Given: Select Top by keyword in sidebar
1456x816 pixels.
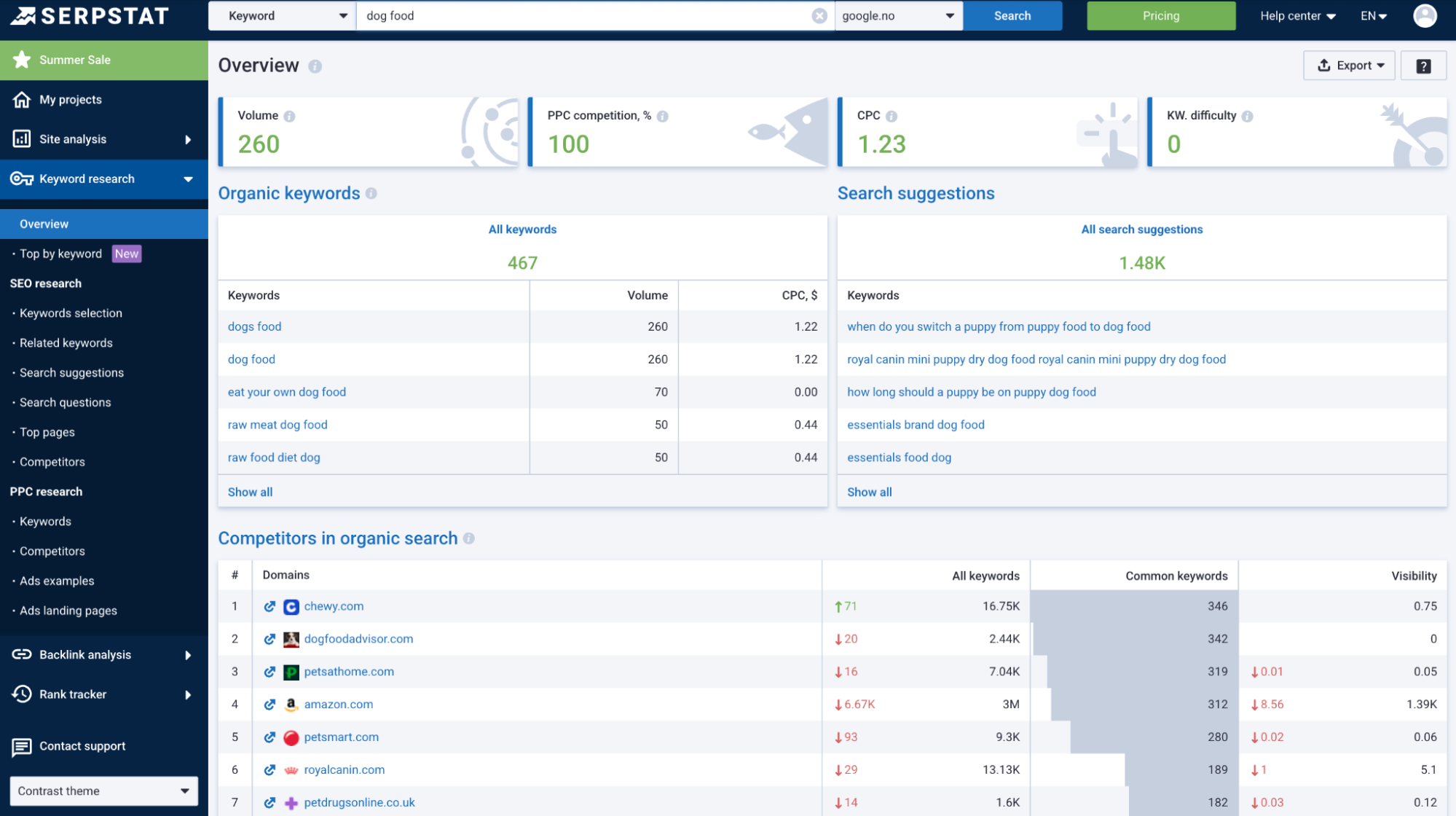Looking at the screenshot, I should tap(60, 254).
